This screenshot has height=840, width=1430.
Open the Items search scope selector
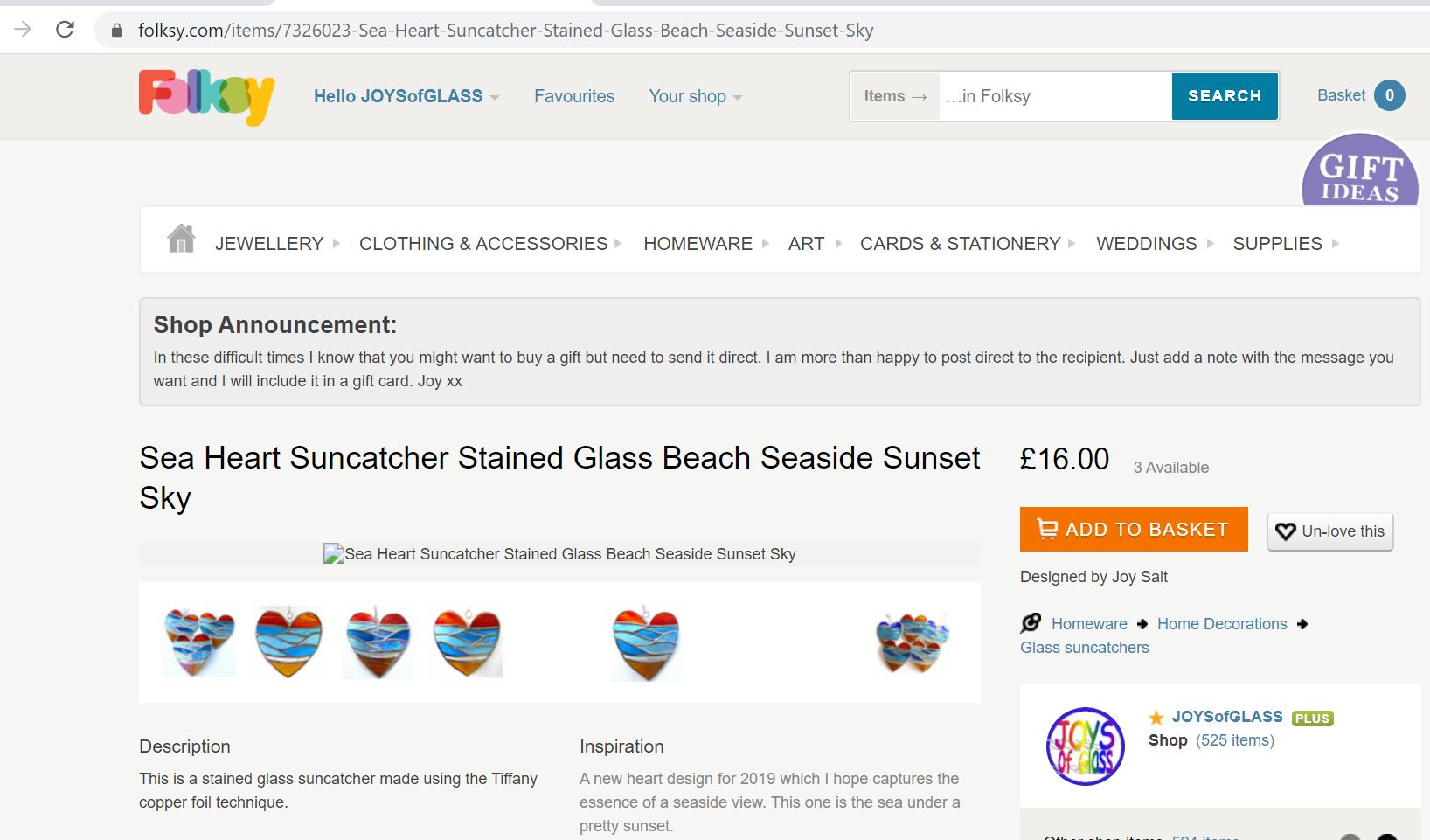click(894, 96)
